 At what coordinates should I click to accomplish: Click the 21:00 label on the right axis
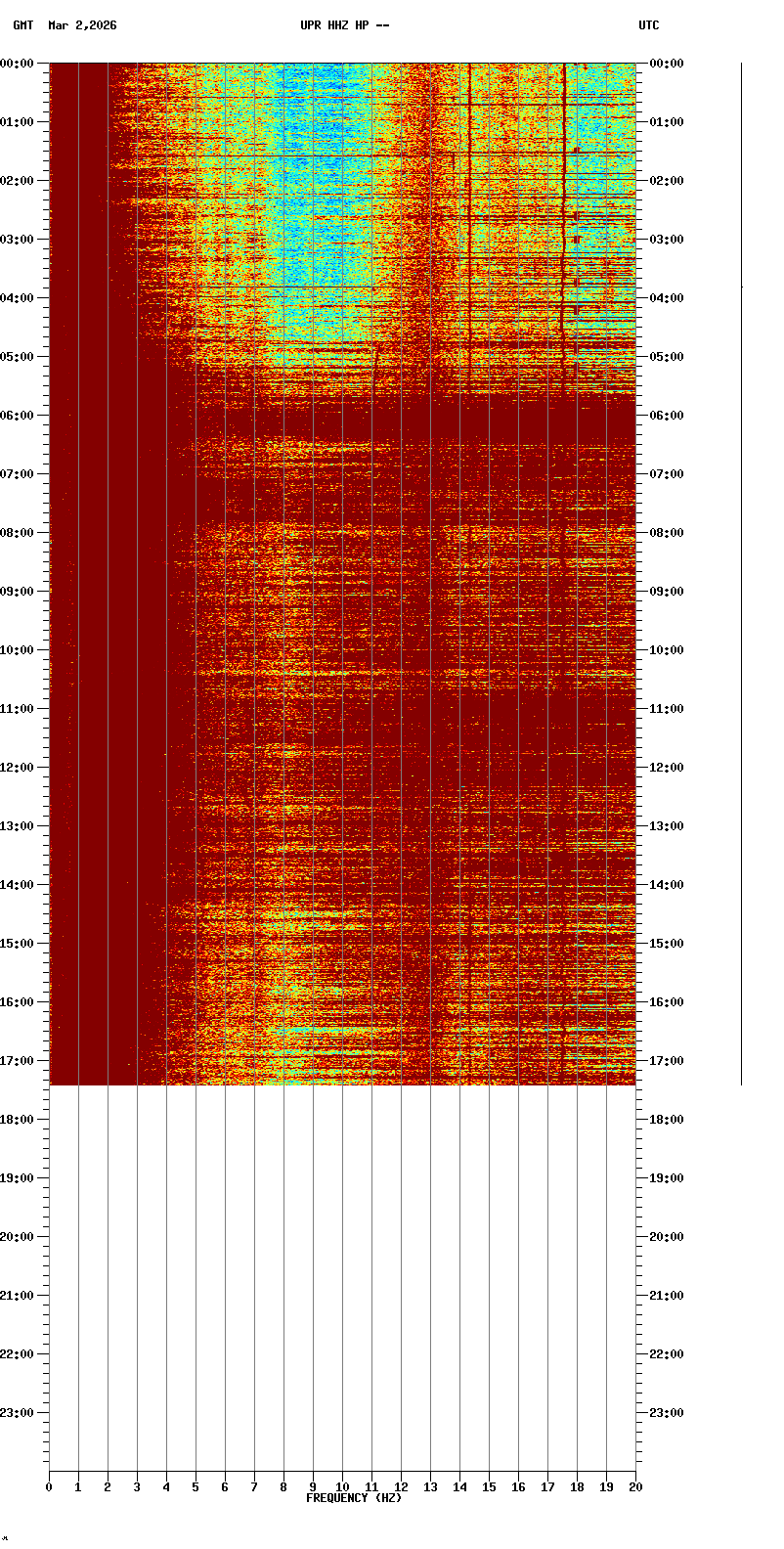click(666, 1296)
